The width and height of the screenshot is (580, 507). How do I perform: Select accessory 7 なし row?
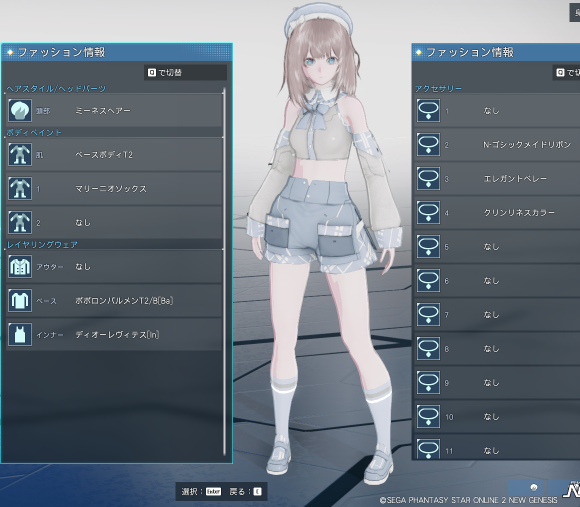click(x=497, y=315)
